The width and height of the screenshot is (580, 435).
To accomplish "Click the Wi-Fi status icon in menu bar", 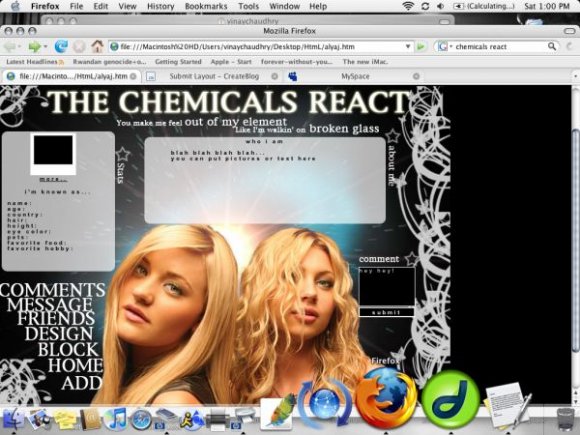I will click(408, 6).
